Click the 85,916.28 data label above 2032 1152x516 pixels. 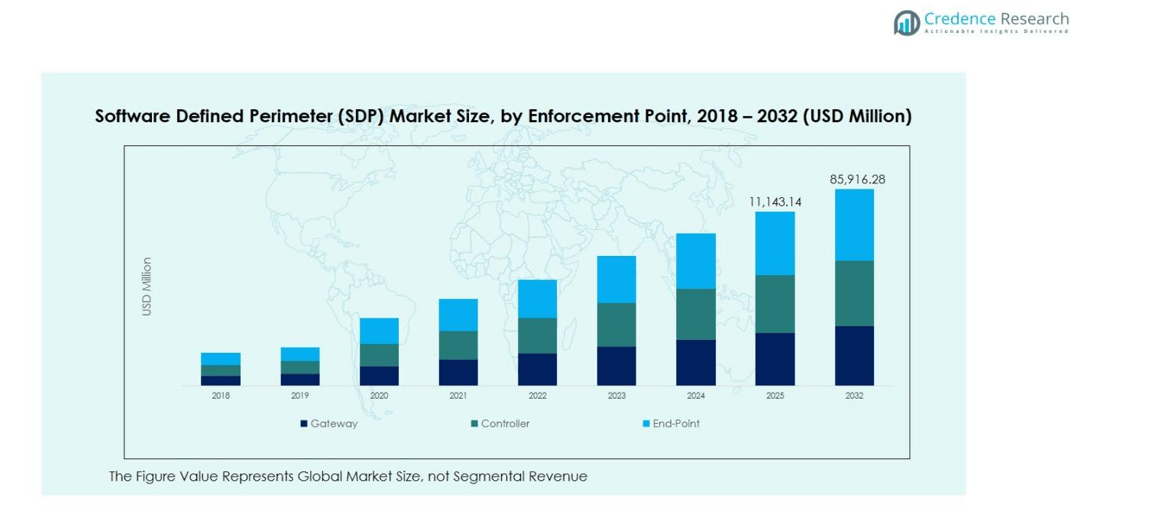point(857,180)
